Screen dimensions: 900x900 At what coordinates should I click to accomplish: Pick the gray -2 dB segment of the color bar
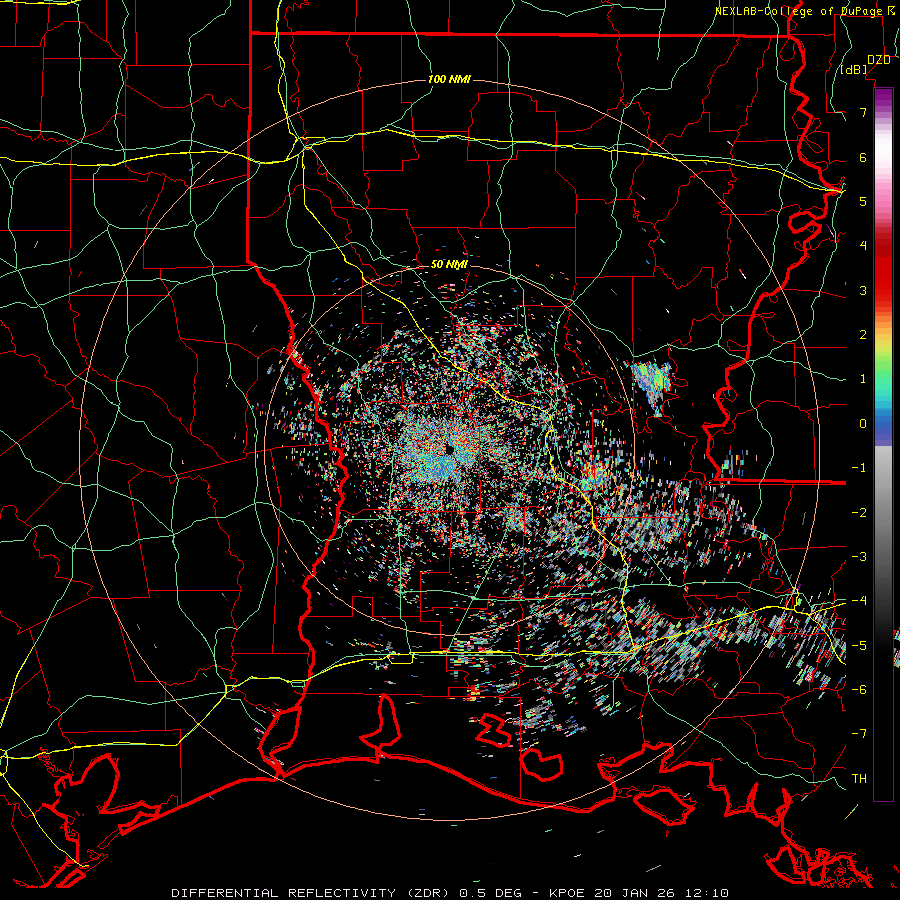tap(883, 512)
